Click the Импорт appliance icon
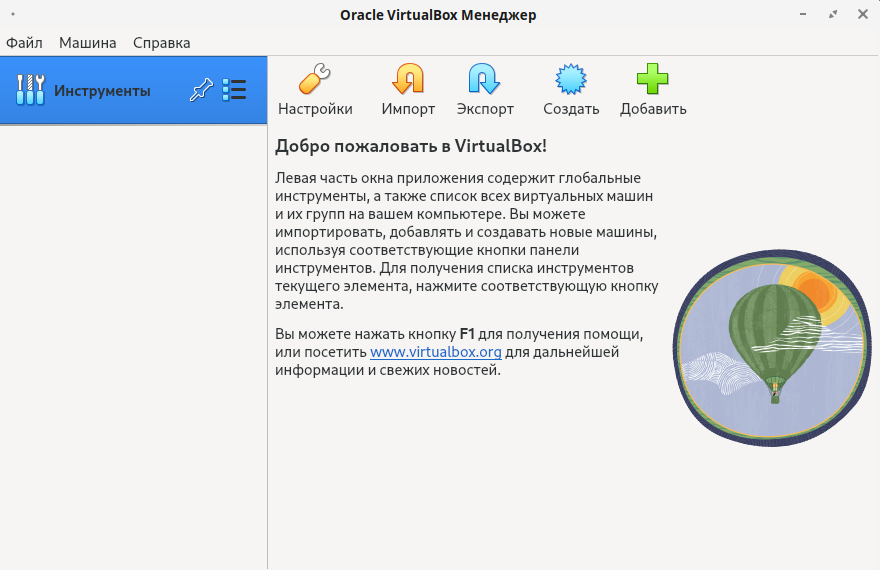 408,79
